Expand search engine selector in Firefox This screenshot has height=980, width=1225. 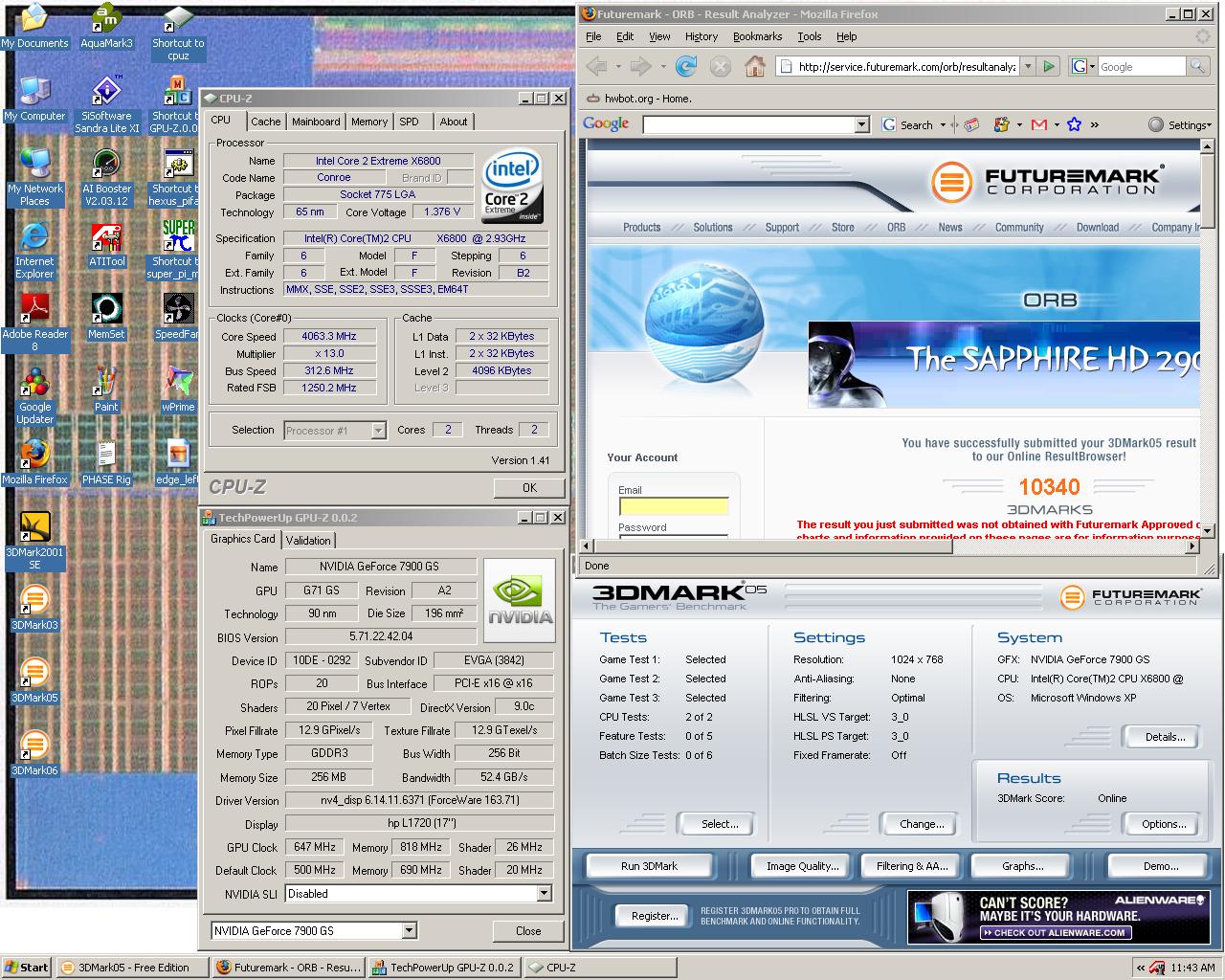(1083, 66)
